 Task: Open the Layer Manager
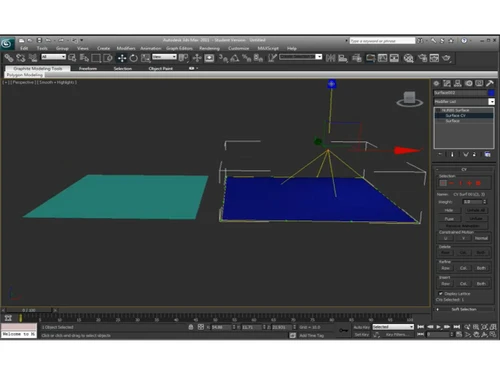point(357,58)
